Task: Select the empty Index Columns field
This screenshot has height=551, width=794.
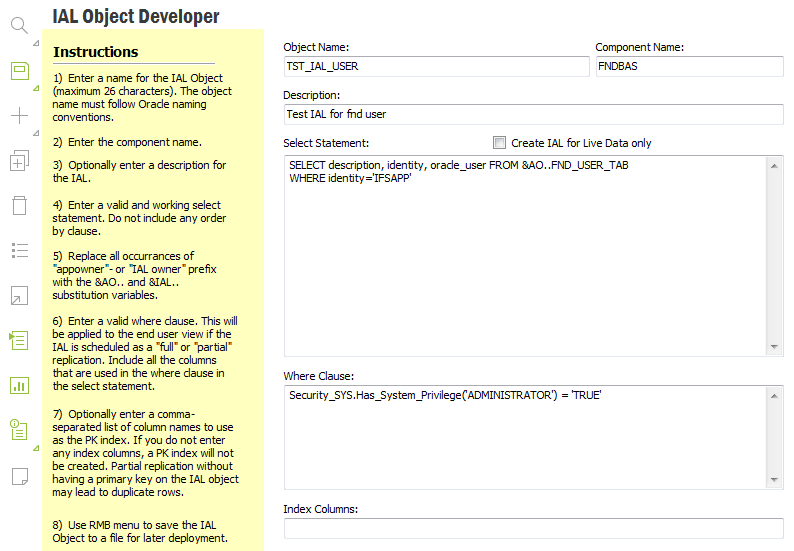Action: point(533,528)
